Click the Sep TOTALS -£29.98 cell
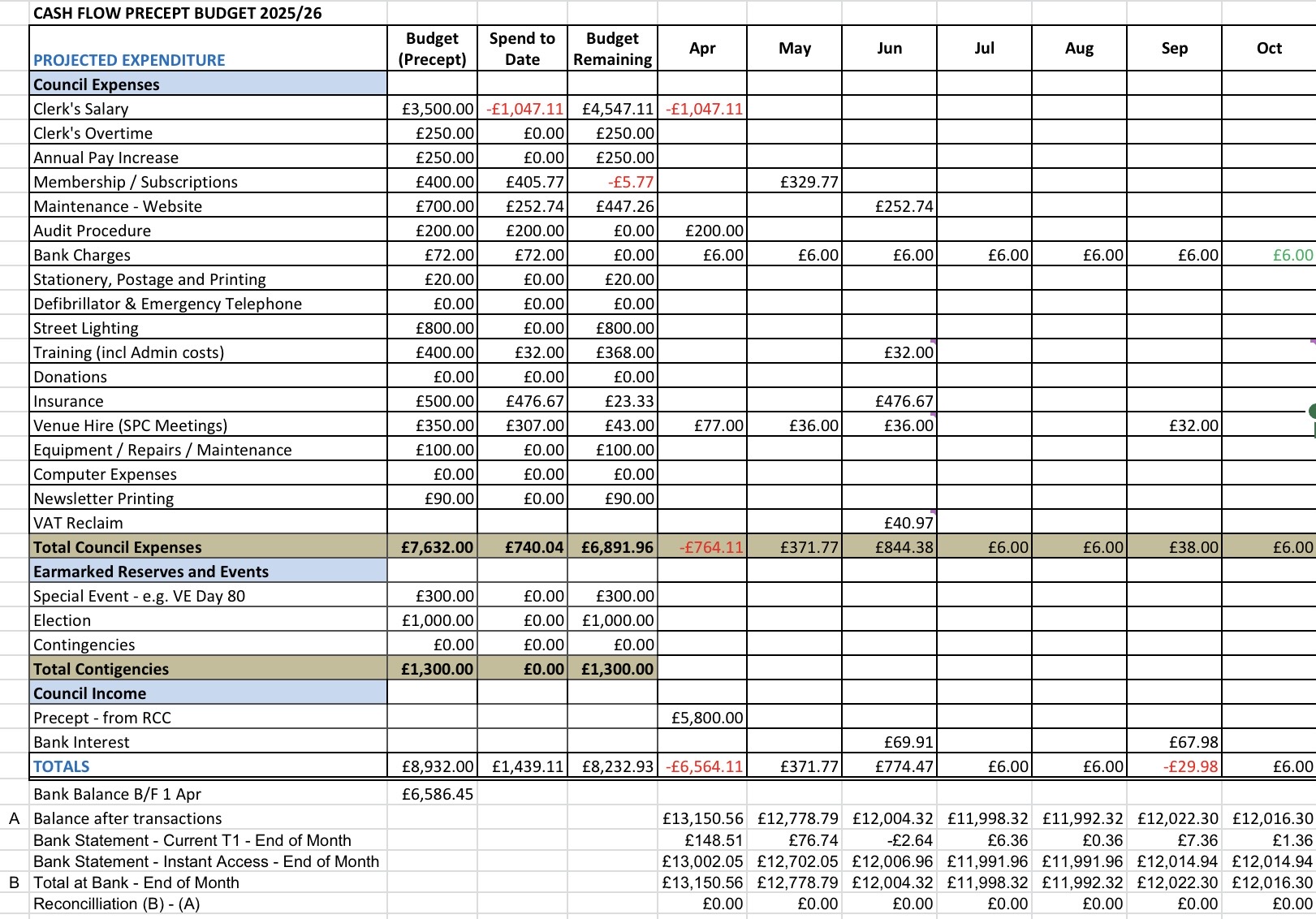The height and width of the screenshot is (919, 1316). [1174, 766]
